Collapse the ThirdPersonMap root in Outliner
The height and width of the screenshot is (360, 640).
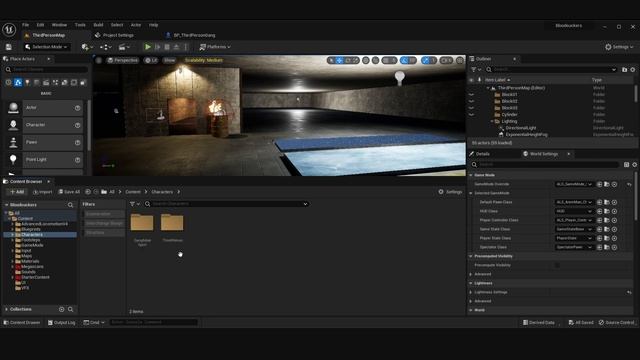click(x=488, y=88)
